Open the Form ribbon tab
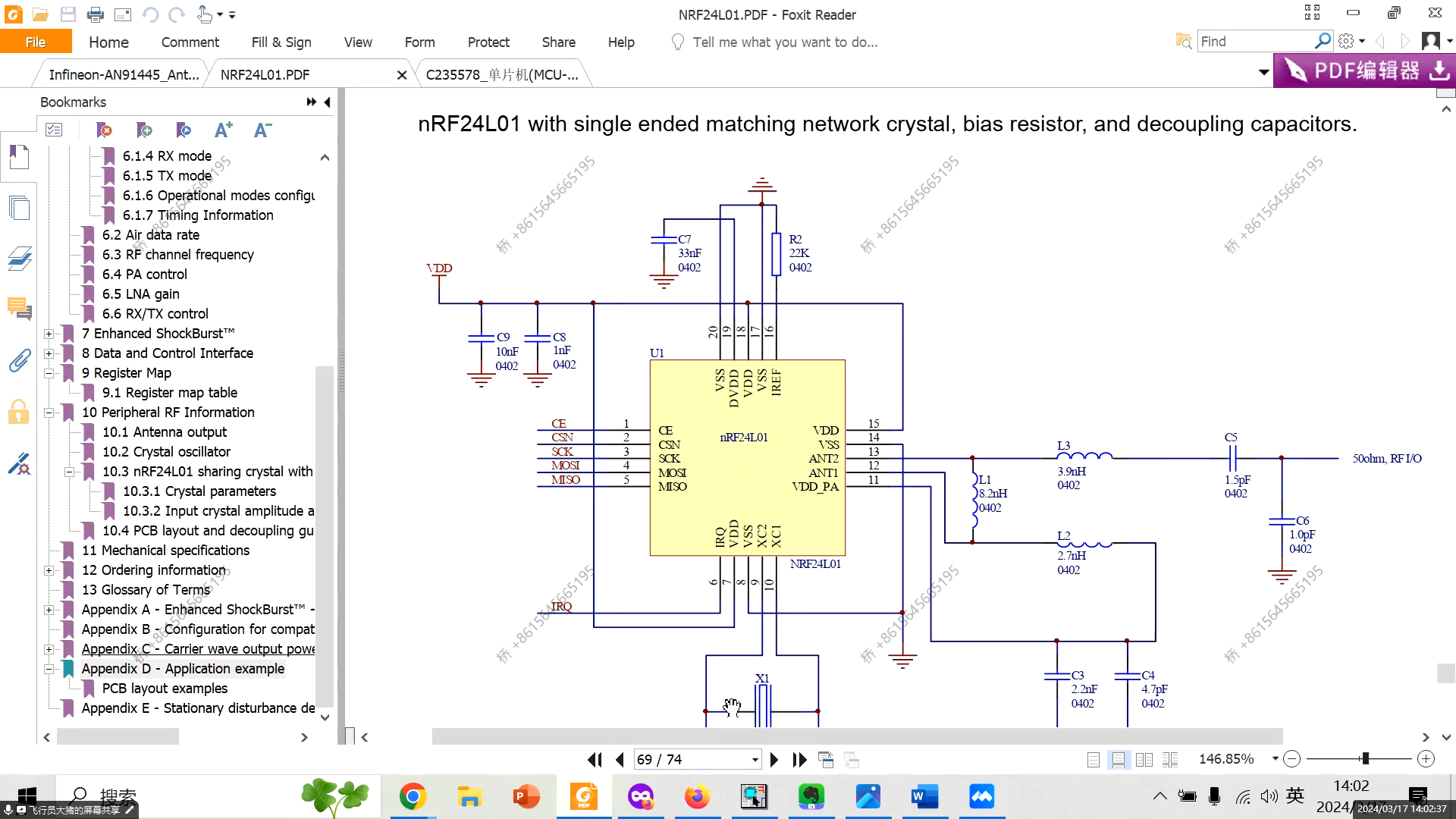The height and width of the screenshot is (819, 1456). tap(419, 42)
